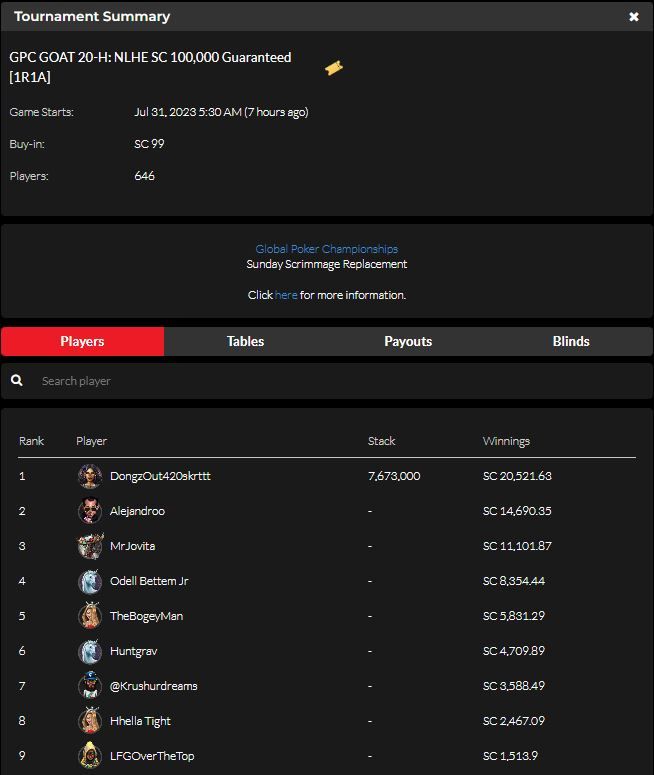Click the gold ticket icon beside tournament title
654x775 pixels.
[x=334, y=68]
